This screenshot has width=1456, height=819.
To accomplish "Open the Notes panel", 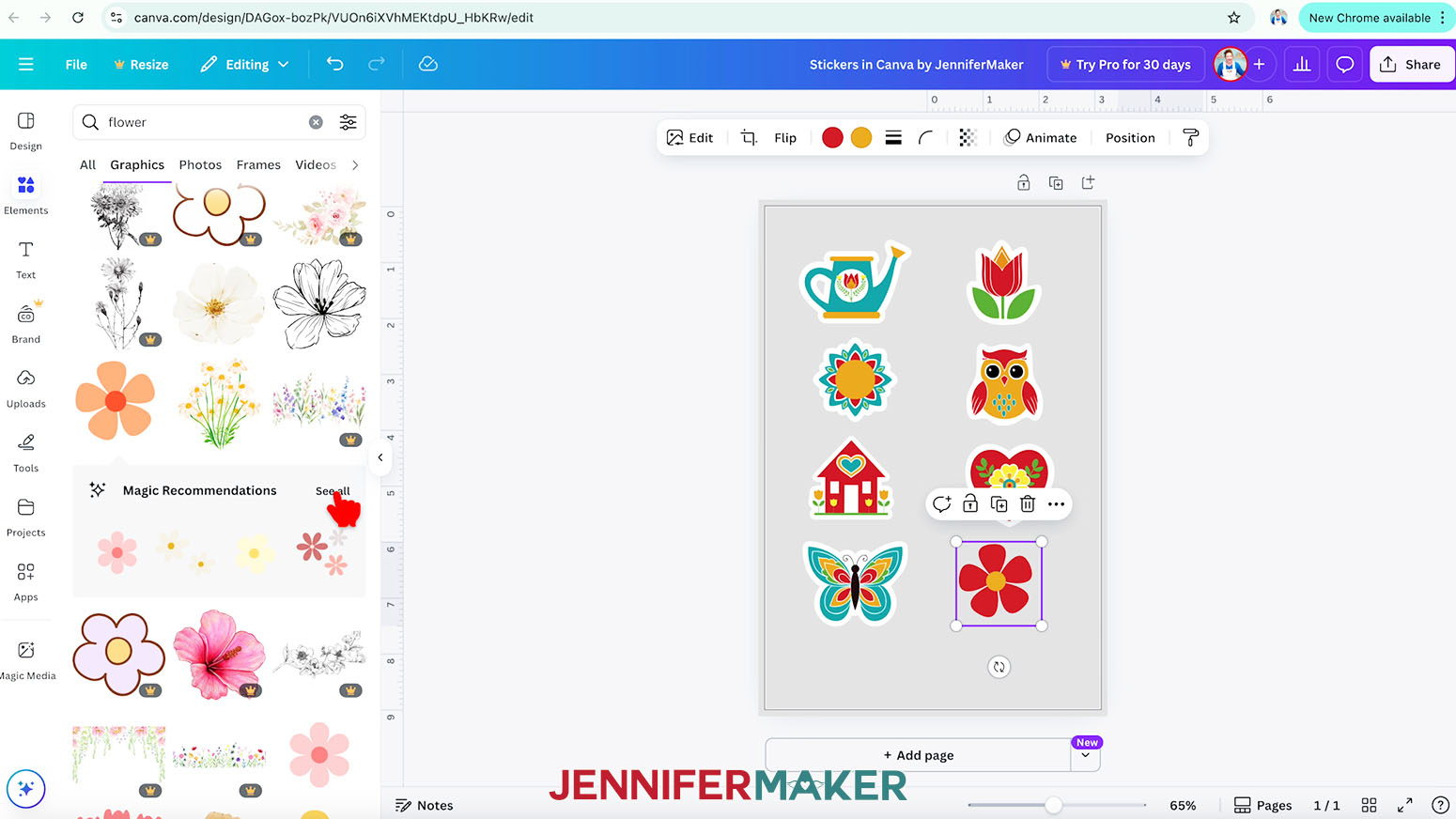I will pos(425,805).
